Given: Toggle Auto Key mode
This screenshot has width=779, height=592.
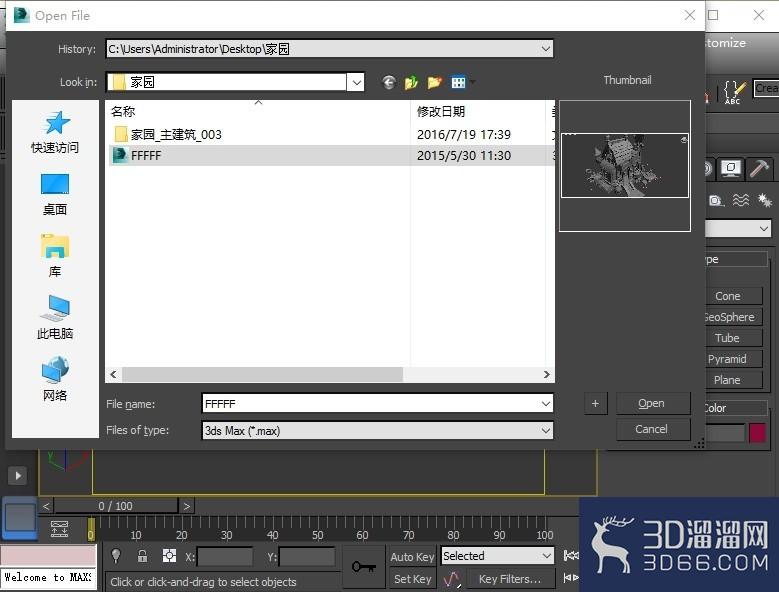Looking at the screenshot, I should click(412, 557).
